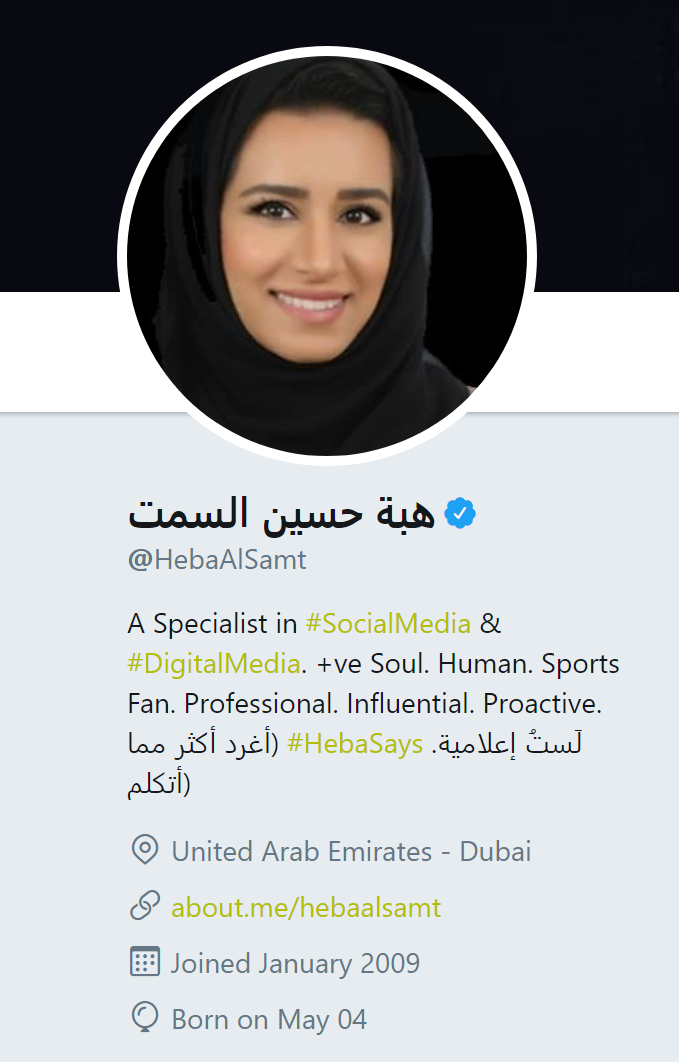This screenshot has height=1062, width=679.
Task: Click the '+ve Soul. Human. Sports' text
Action: (468, 664)
